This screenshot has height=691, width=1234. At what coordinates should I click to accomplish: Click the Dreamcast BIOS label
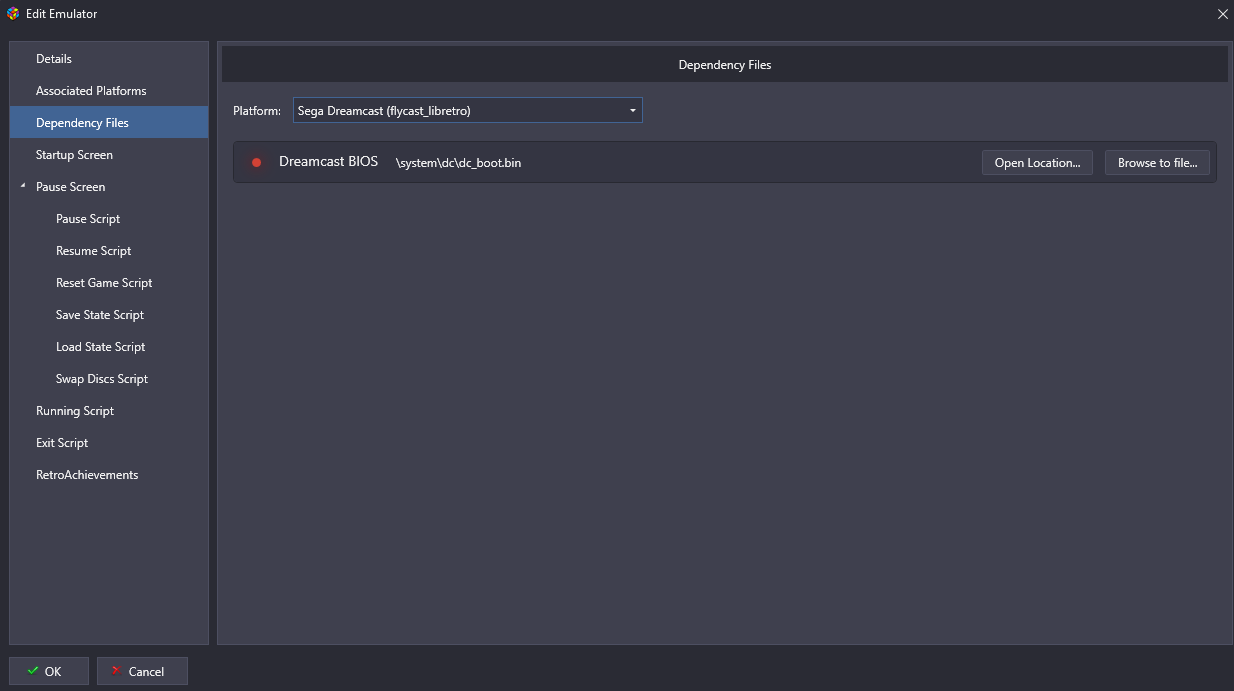(328, 162)
